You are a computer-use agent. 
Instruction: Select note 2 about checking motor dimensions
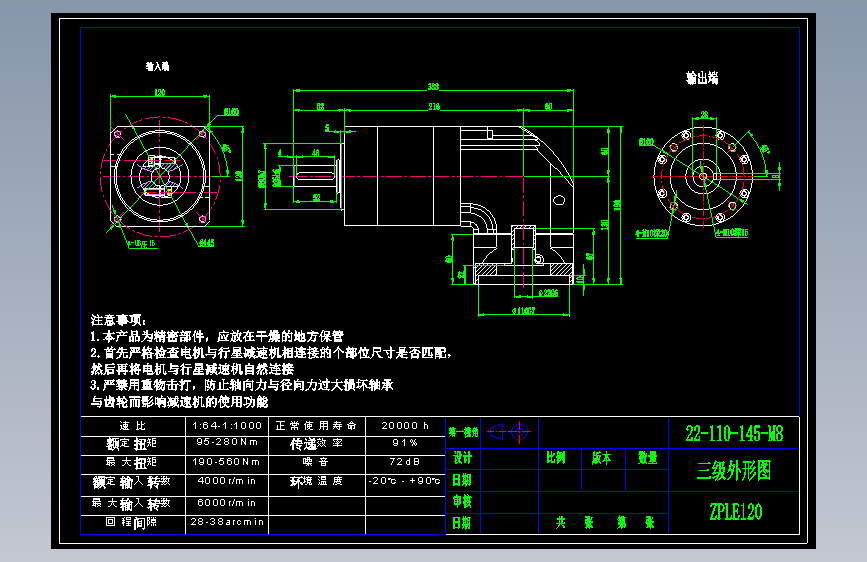(x=271, y=361)
